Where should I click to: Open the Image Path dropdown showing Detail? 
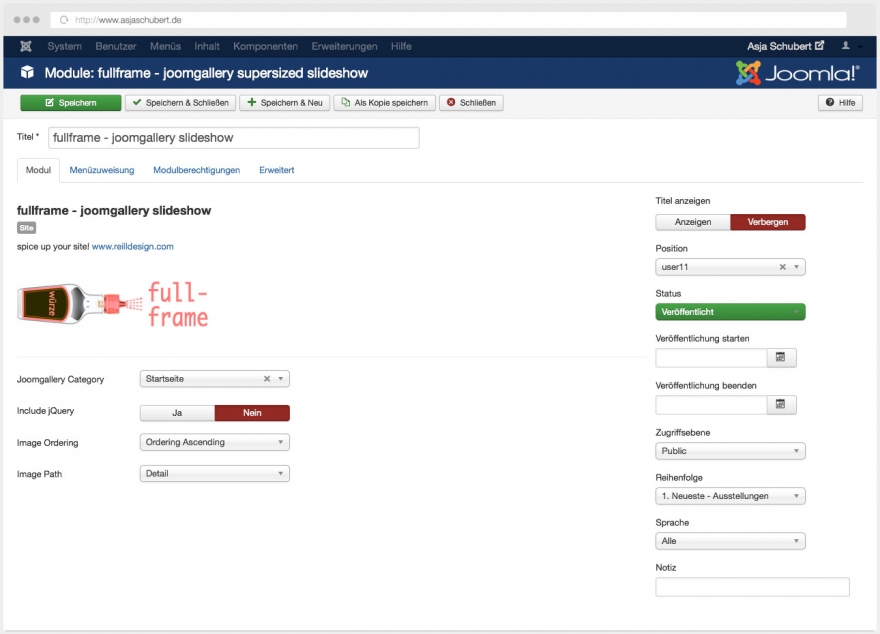[214, 474]
